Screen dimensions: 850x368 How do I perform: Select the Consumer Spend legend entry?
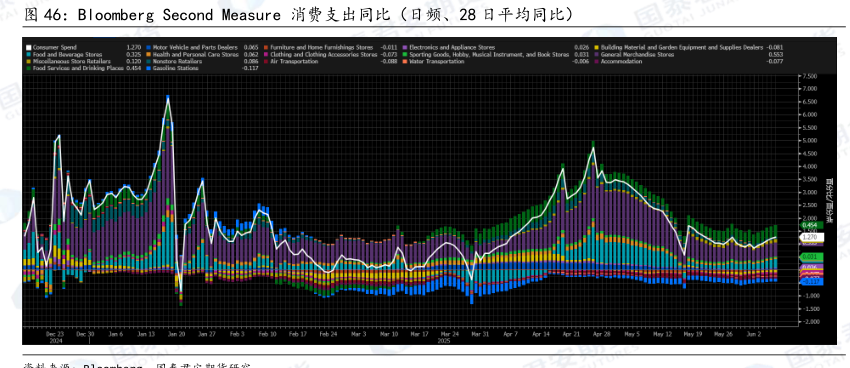(55, 48)
